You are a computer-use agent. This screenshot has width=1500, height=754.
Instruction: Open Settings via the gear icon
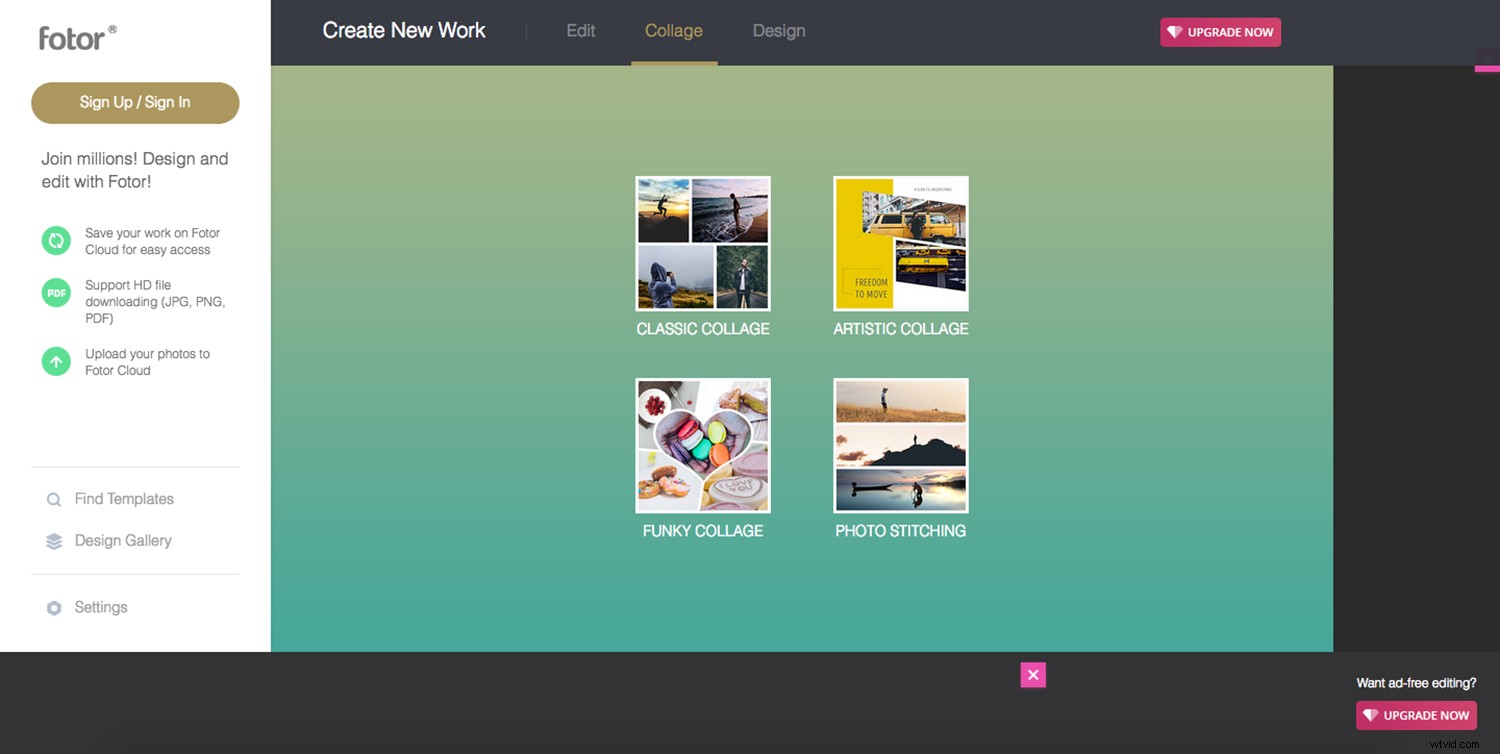pyautogui.click(x=53, y=607)
